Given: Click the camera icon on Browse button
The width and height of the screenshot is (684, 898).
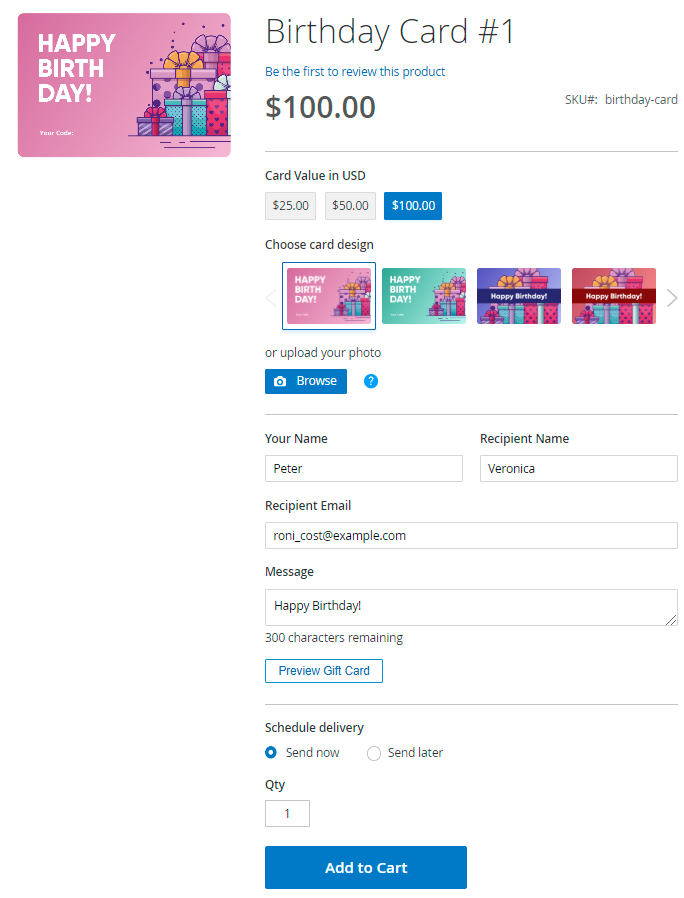Looking at the screenshot, I should (280, 381).
